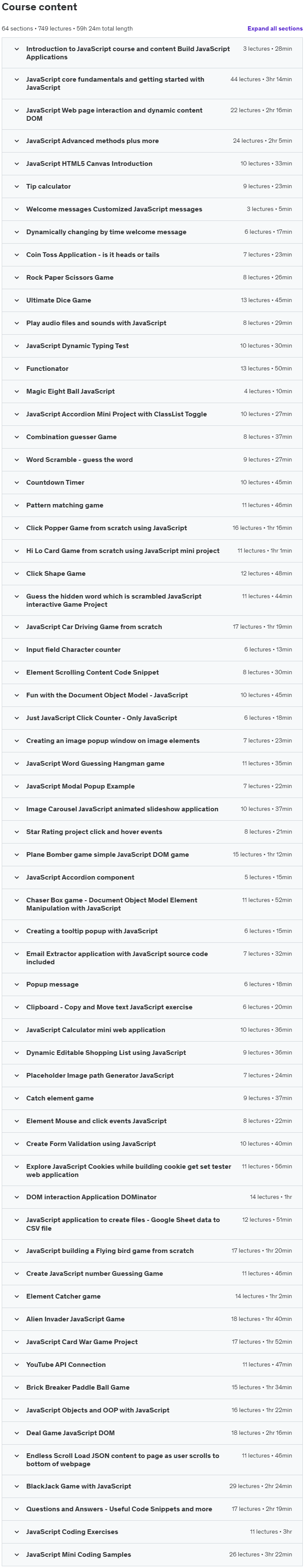
Task: Toggle the Countdown Timer chevron
Action: [x=16, y=482]
